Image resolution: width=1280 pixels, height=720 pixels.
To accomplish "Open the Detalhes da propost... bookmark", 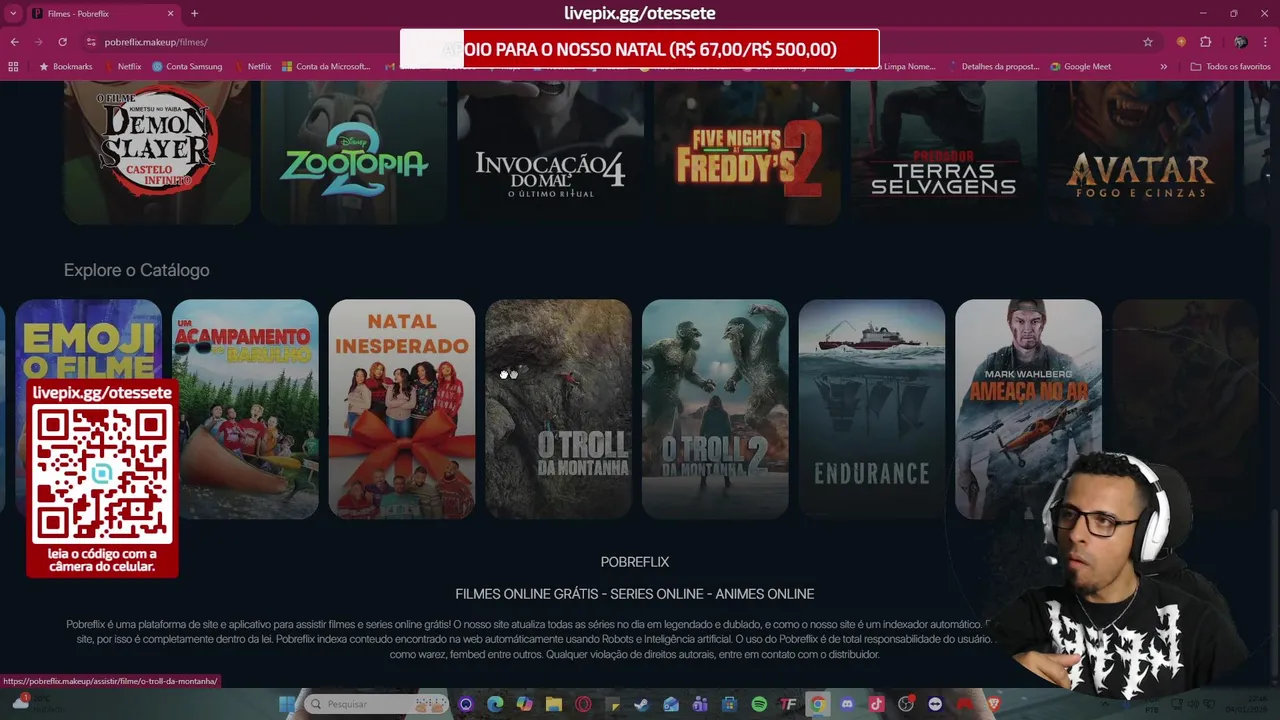I will pyautogui.click(x=994, y=67).
